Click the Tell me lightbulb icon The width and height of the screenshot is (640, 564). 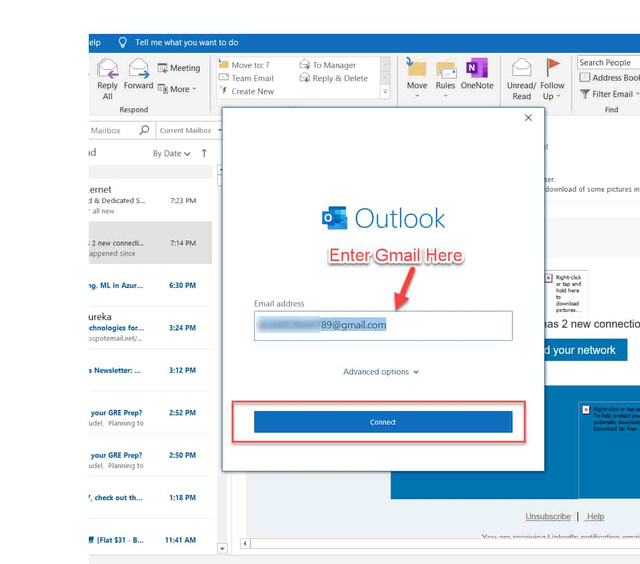[x=122, y=42]
